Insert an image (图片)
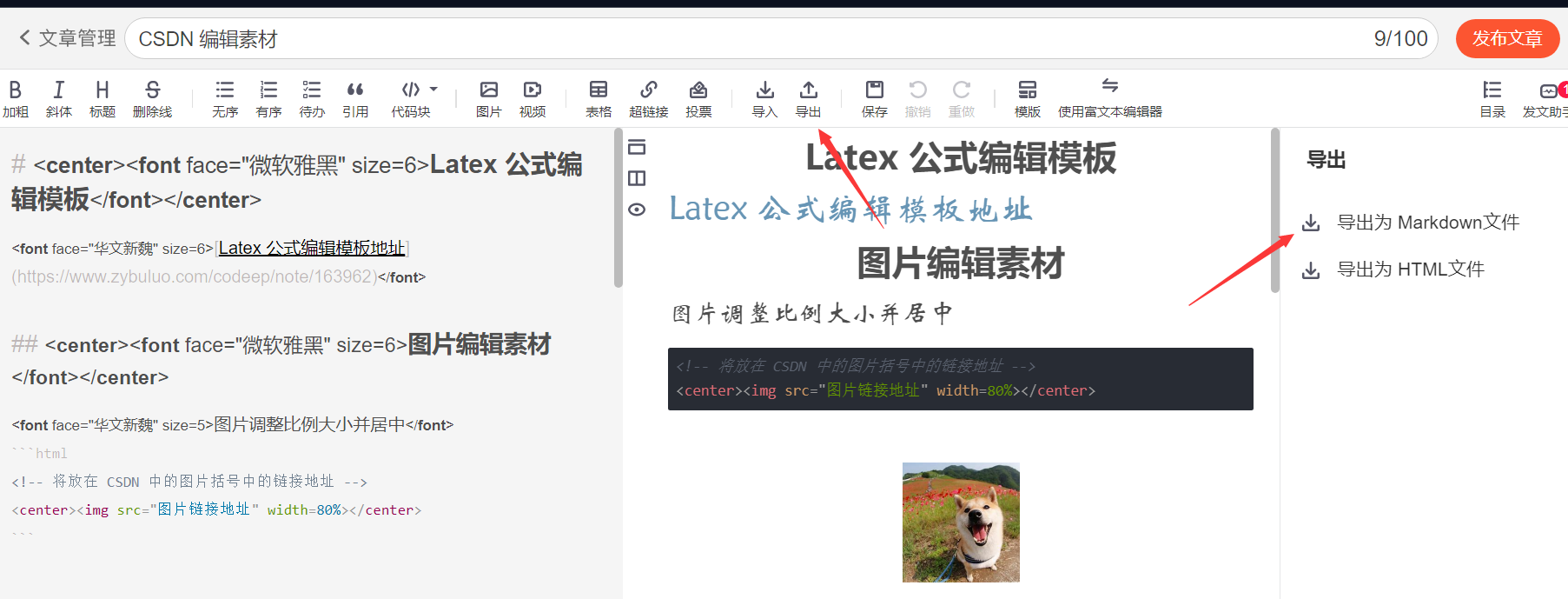 [x=489, y=98]
